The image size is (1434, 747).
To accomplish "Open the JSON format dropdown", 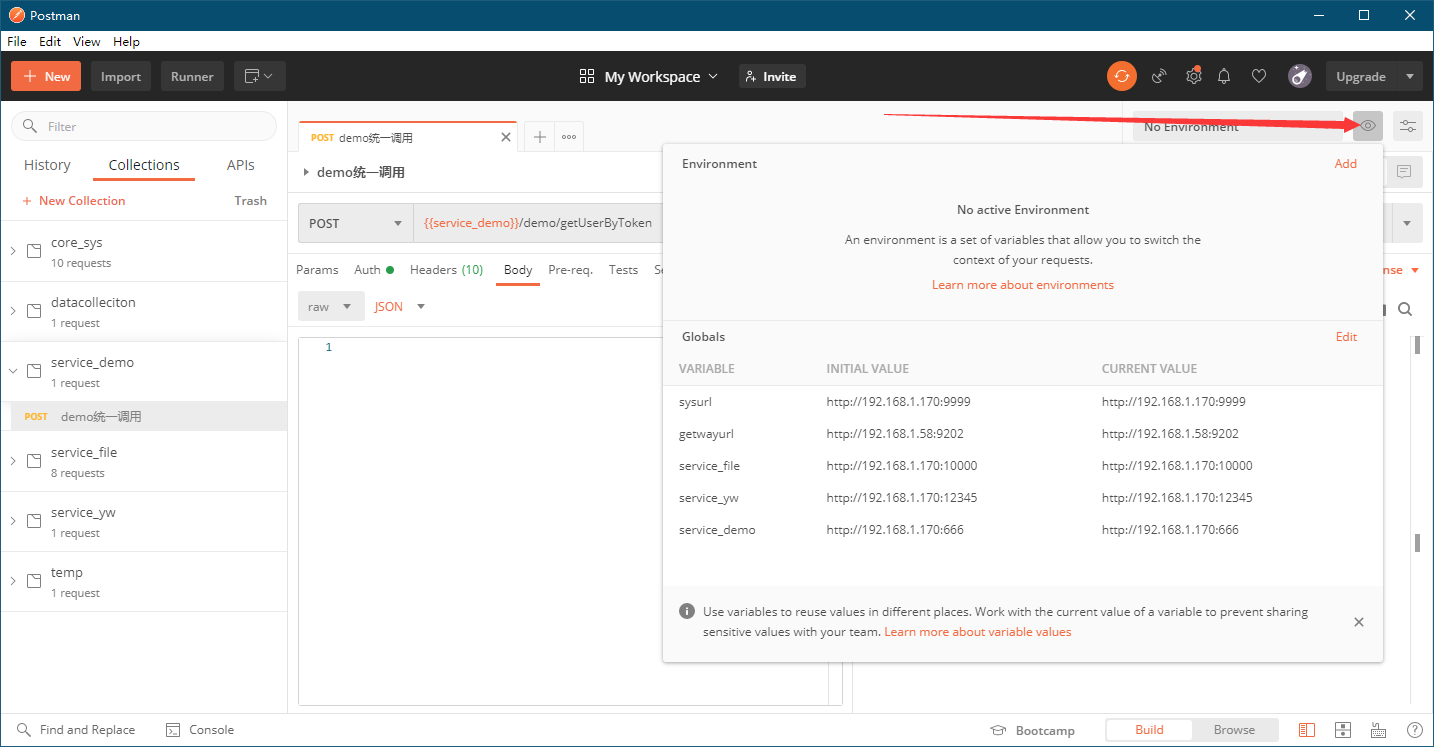I will [400, 306].
